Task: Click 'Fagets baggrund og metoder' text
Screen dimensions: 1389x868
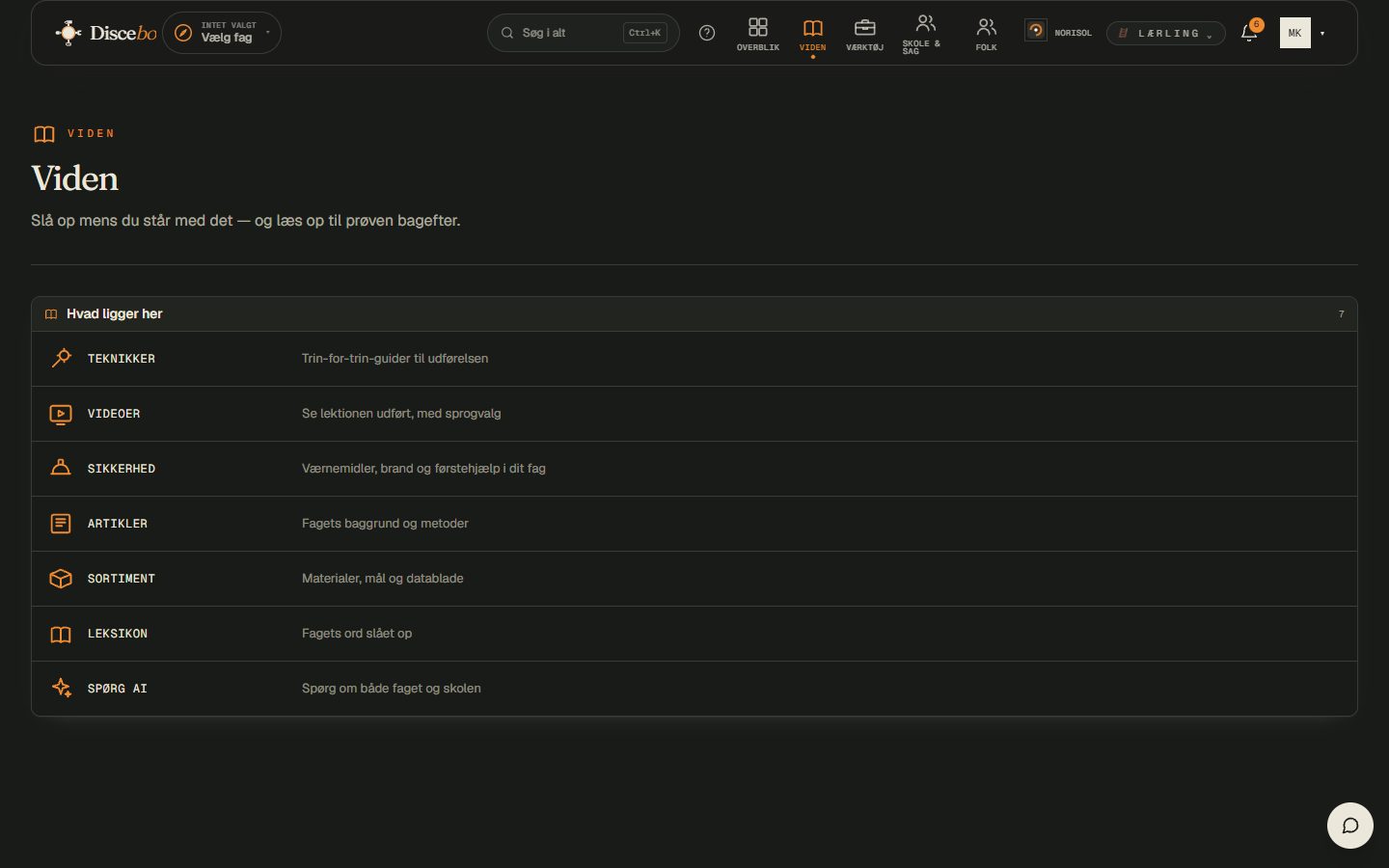Action: point(385,524)
